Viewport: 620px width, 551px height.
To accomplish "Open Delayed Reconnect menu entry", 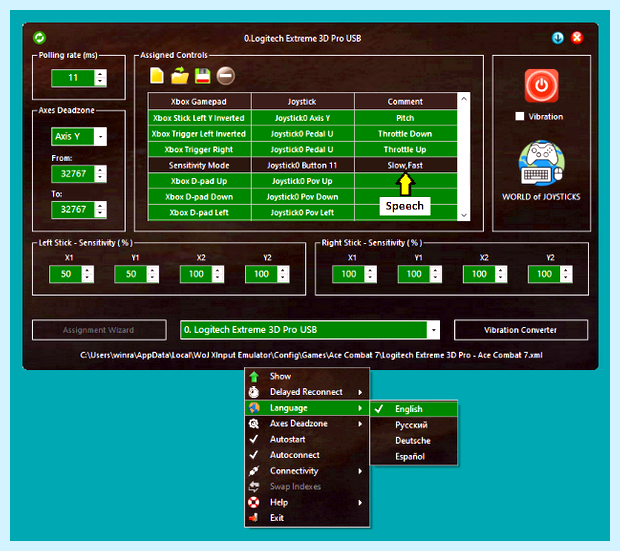I will (307, 392).
